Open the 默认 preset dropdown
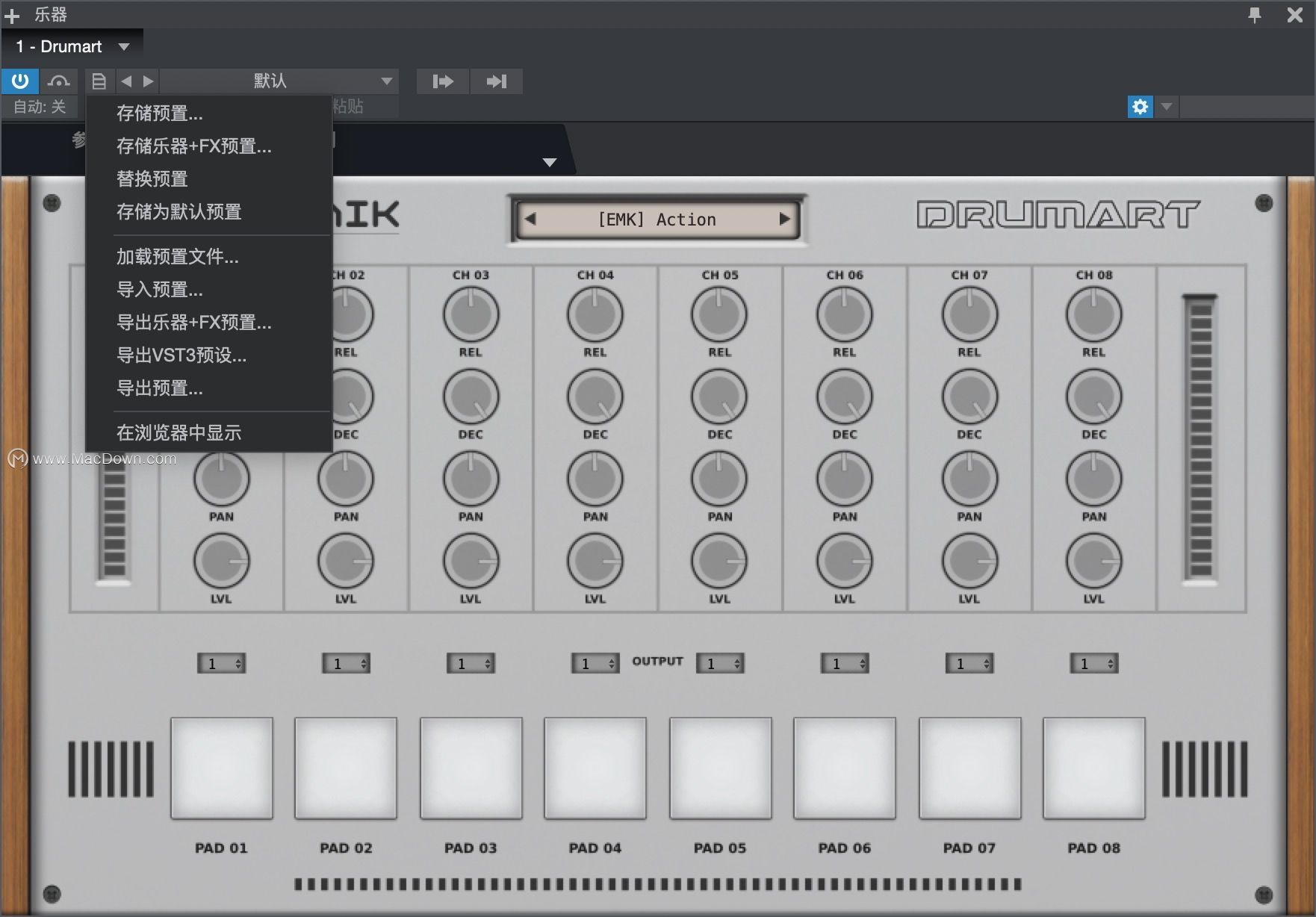The width and height of the screenshot is (1316, 917). 279,81
